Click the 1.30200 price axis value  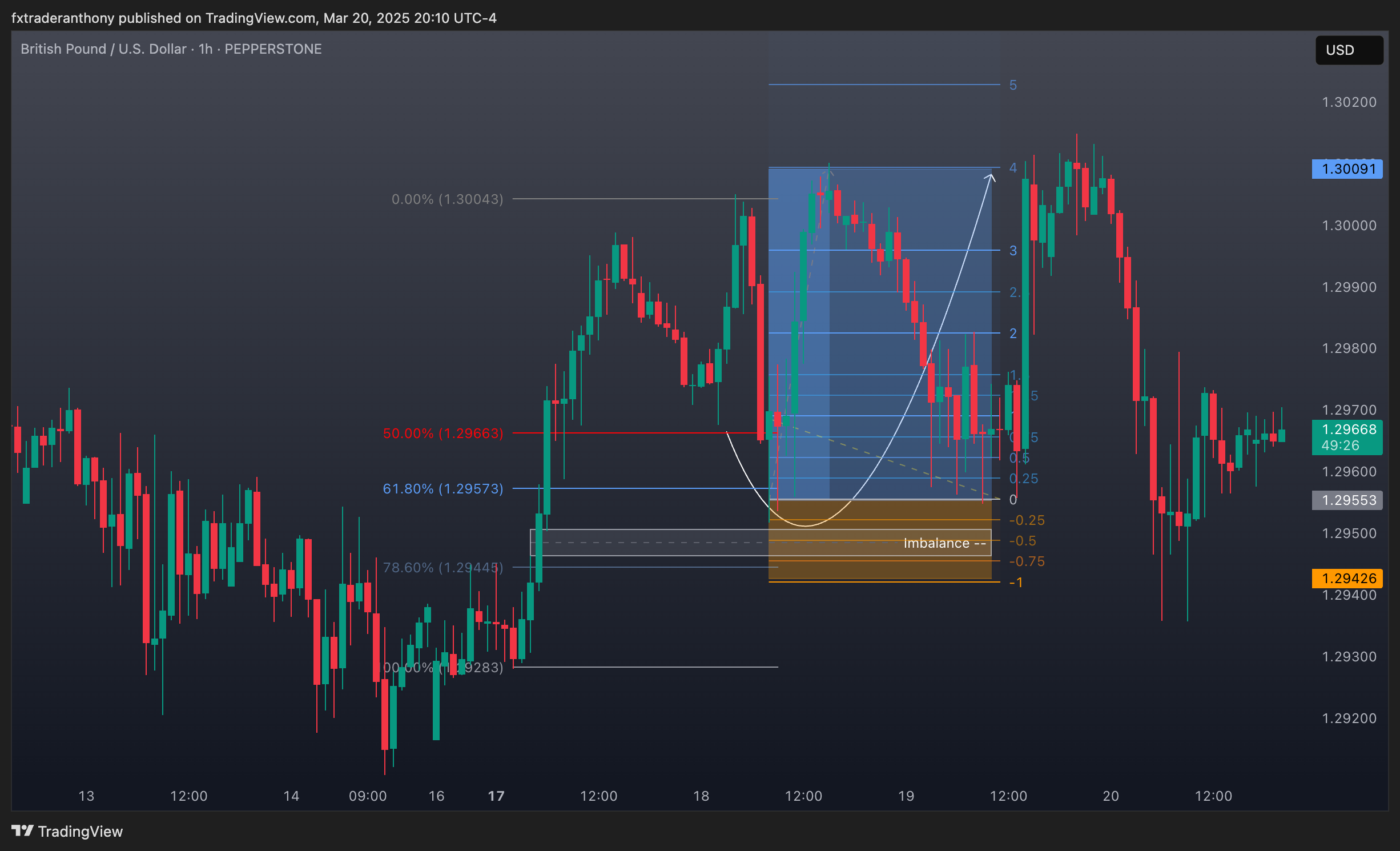pos(1349,102)
